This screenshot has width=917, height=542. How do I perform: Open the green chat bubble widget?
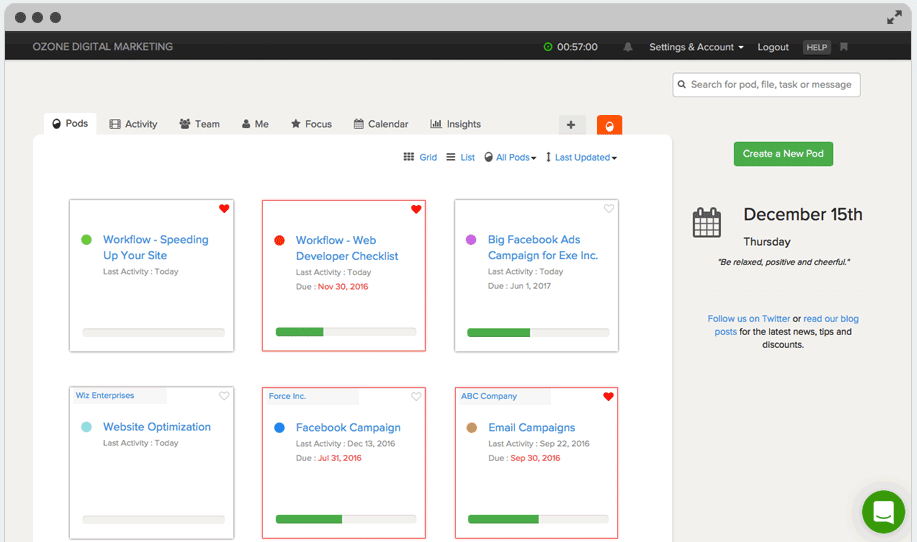pyautogui.click(x=883, y=512)
